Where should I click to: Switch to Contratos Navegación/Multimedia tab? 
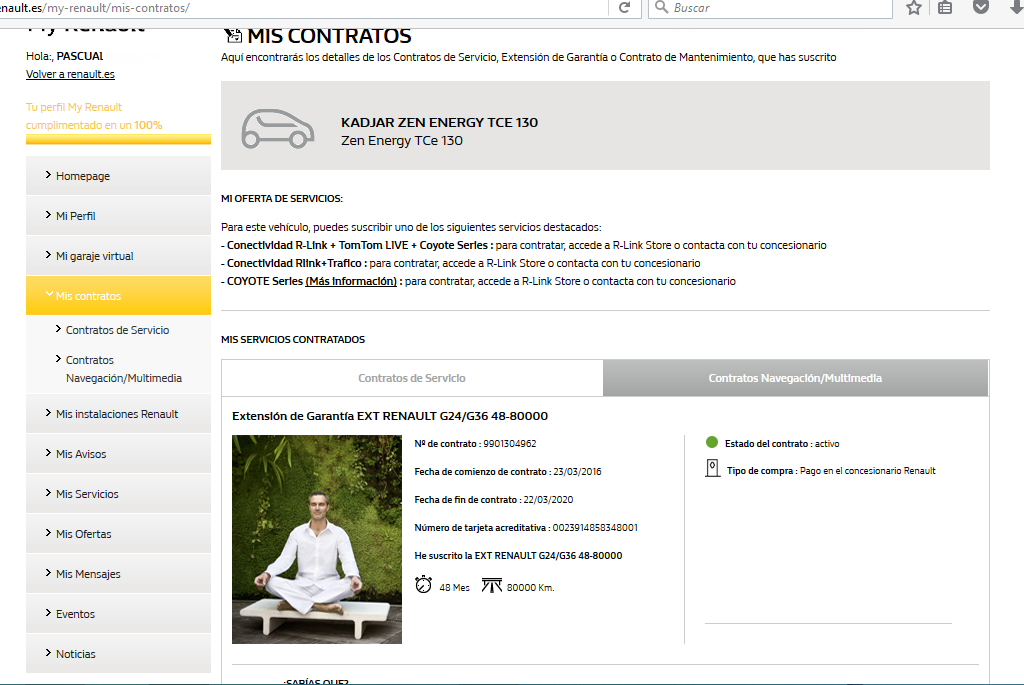795,378
